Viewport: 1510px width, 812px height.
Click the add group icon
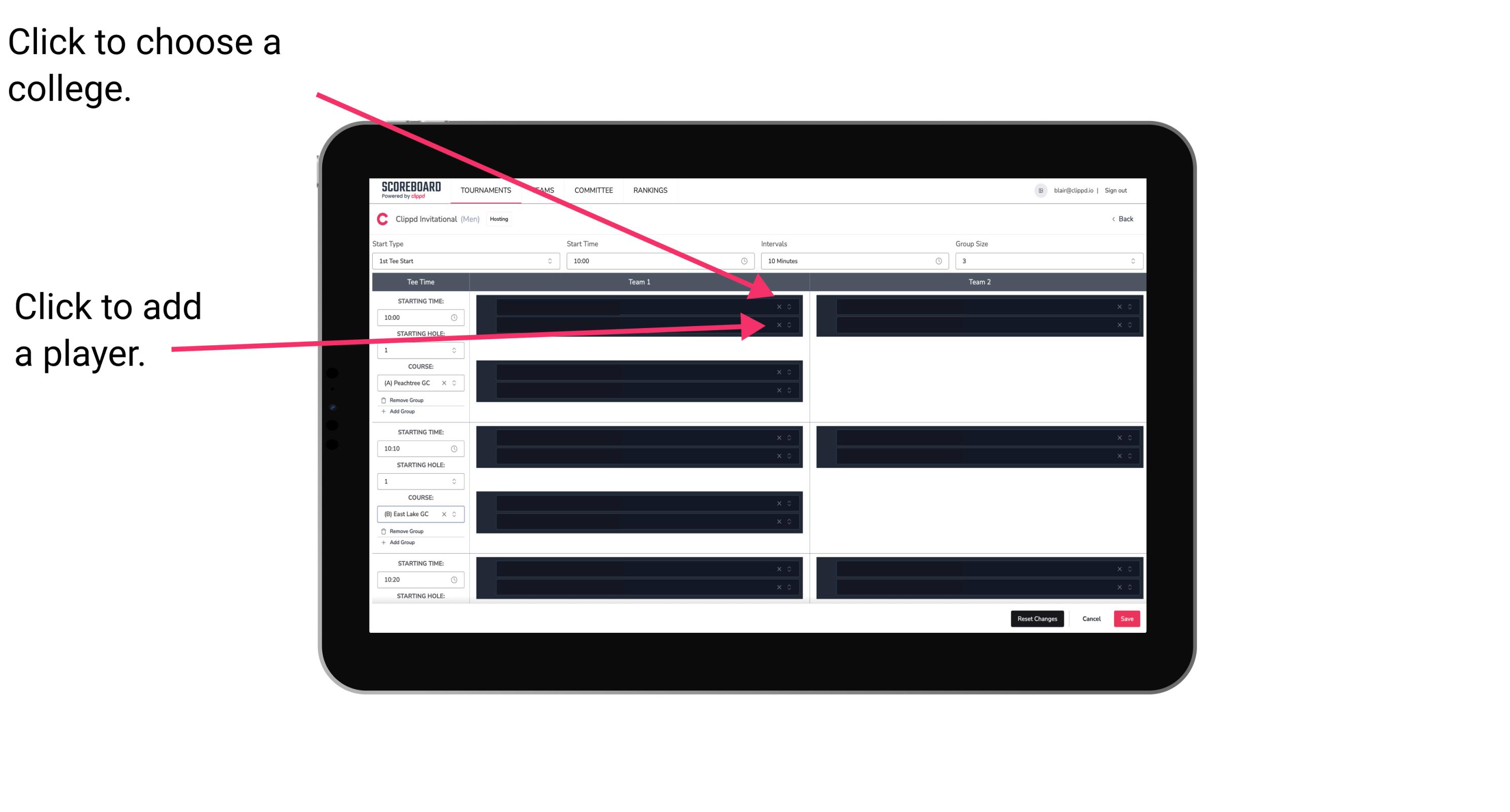[384, 412]
